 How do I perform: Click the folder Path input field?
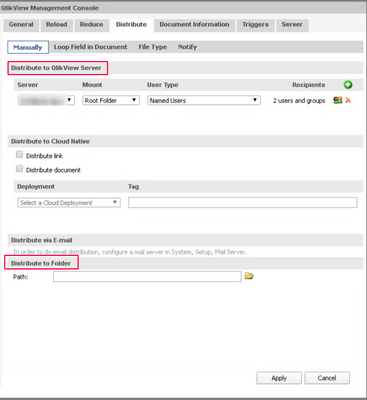[x=147, y=276]
